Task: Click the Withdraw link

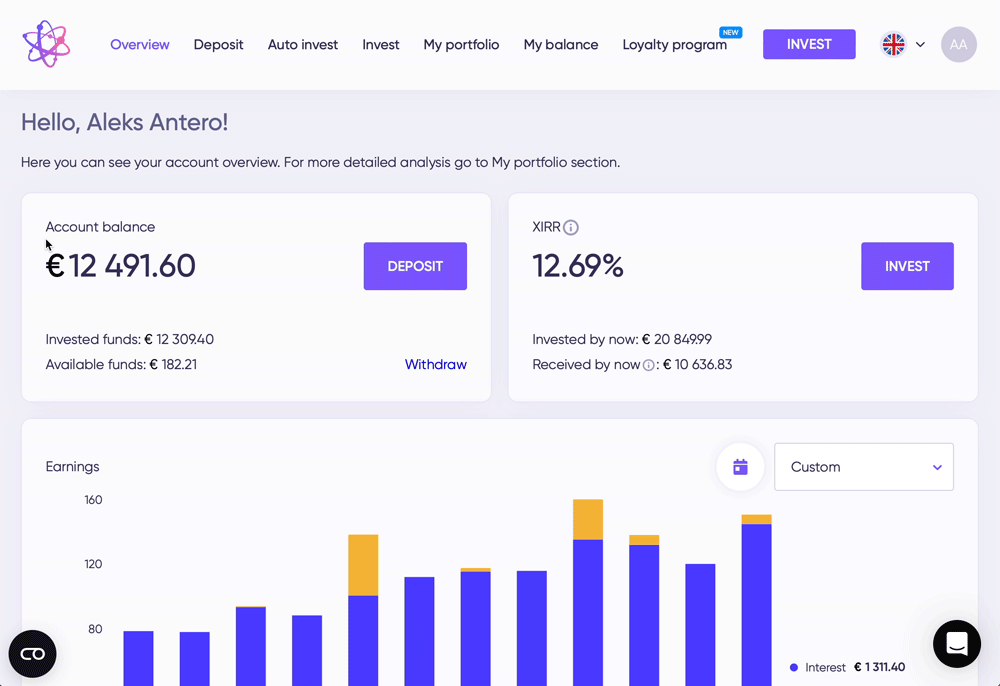Action: (435, 365)
